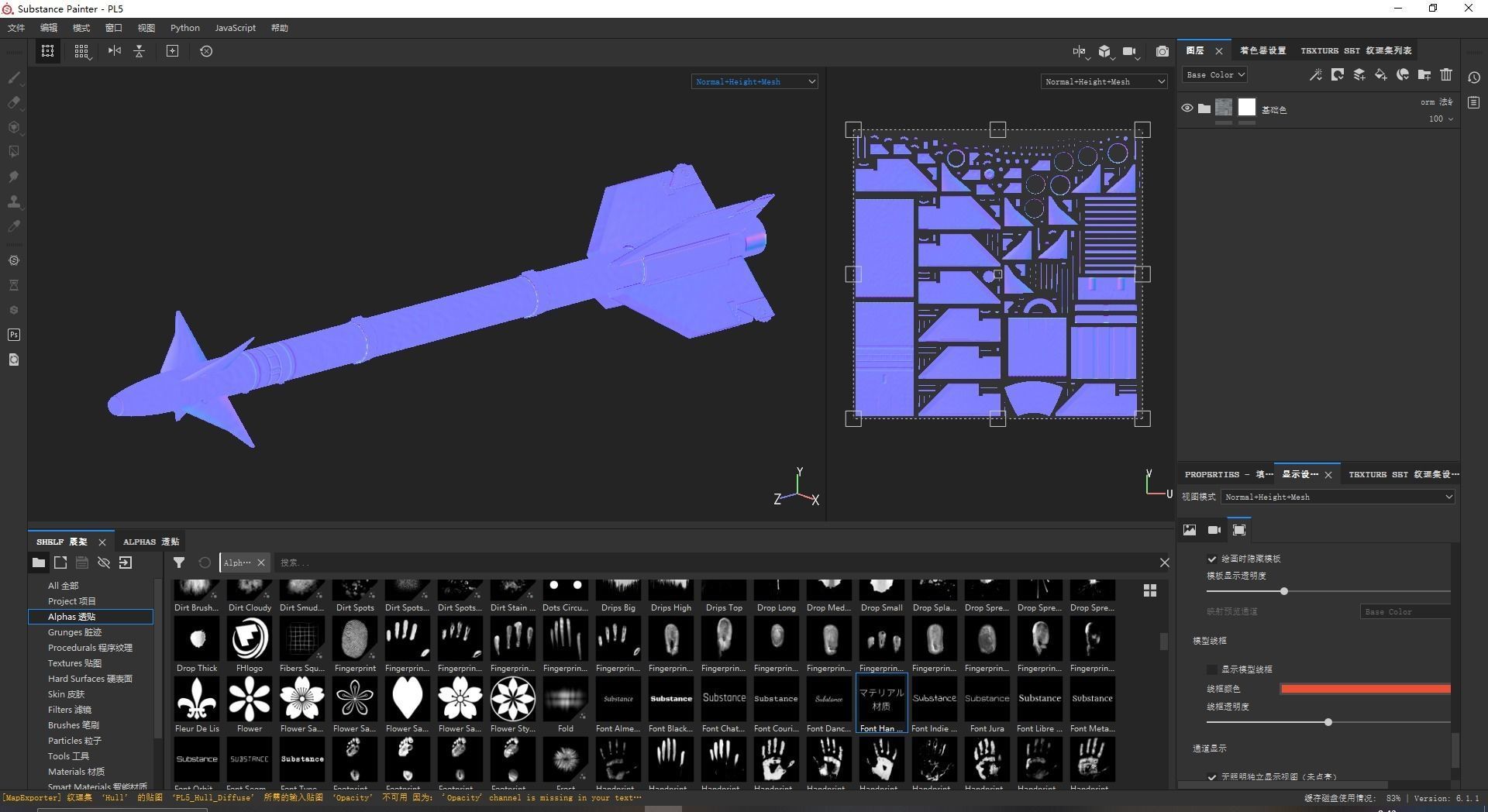Viewport: 1488px width, 812px height.
Task: Toggle visibility of the 基础色 layer
Action: click(x=1187, y=108)
